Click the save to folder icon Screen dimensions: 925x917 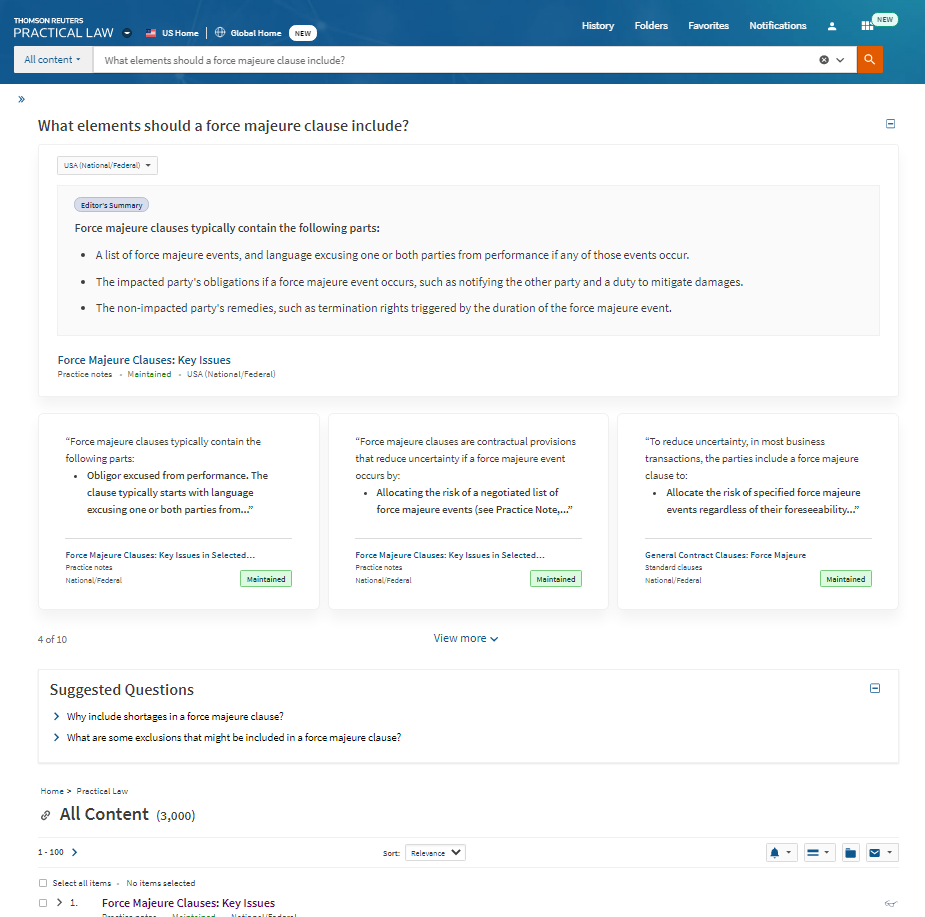coord(850,853)
